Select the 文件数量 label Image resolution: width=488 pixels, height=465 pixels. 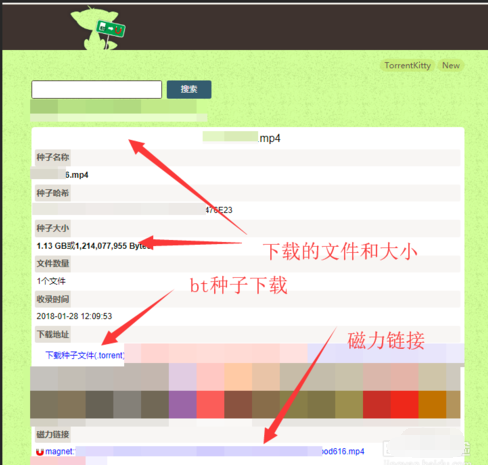[53, 264]
